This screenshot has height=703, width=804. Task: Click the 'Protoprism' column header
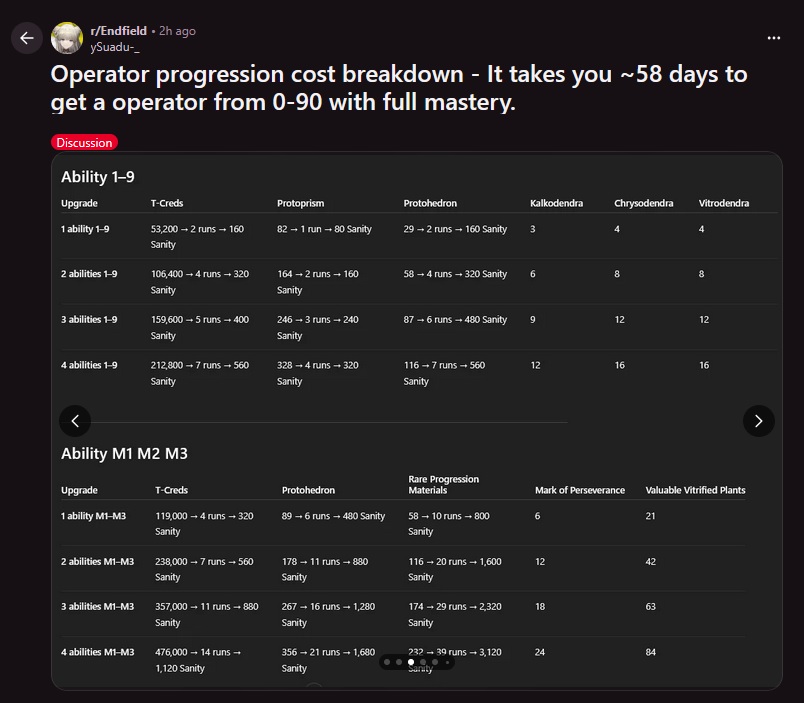[x=300, y=203]
